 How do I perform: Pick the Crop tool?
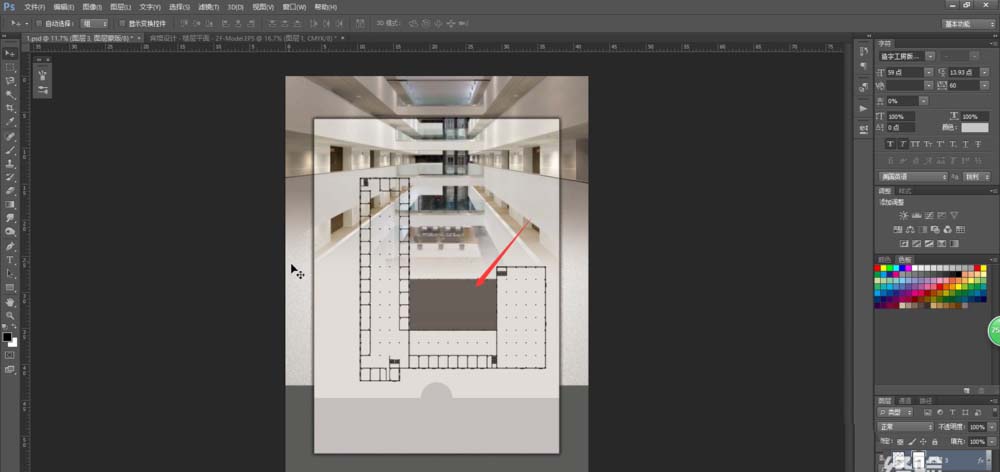[x=10, y=108]
